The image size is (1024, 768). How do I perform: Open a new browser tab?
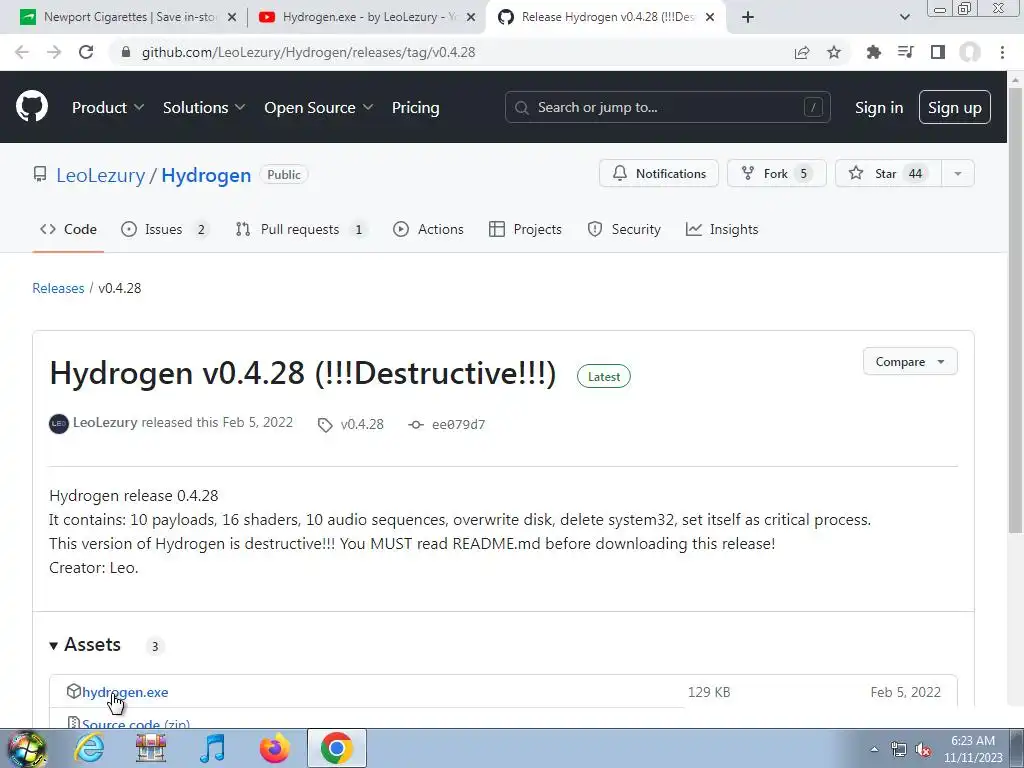[x=748, y=17]
